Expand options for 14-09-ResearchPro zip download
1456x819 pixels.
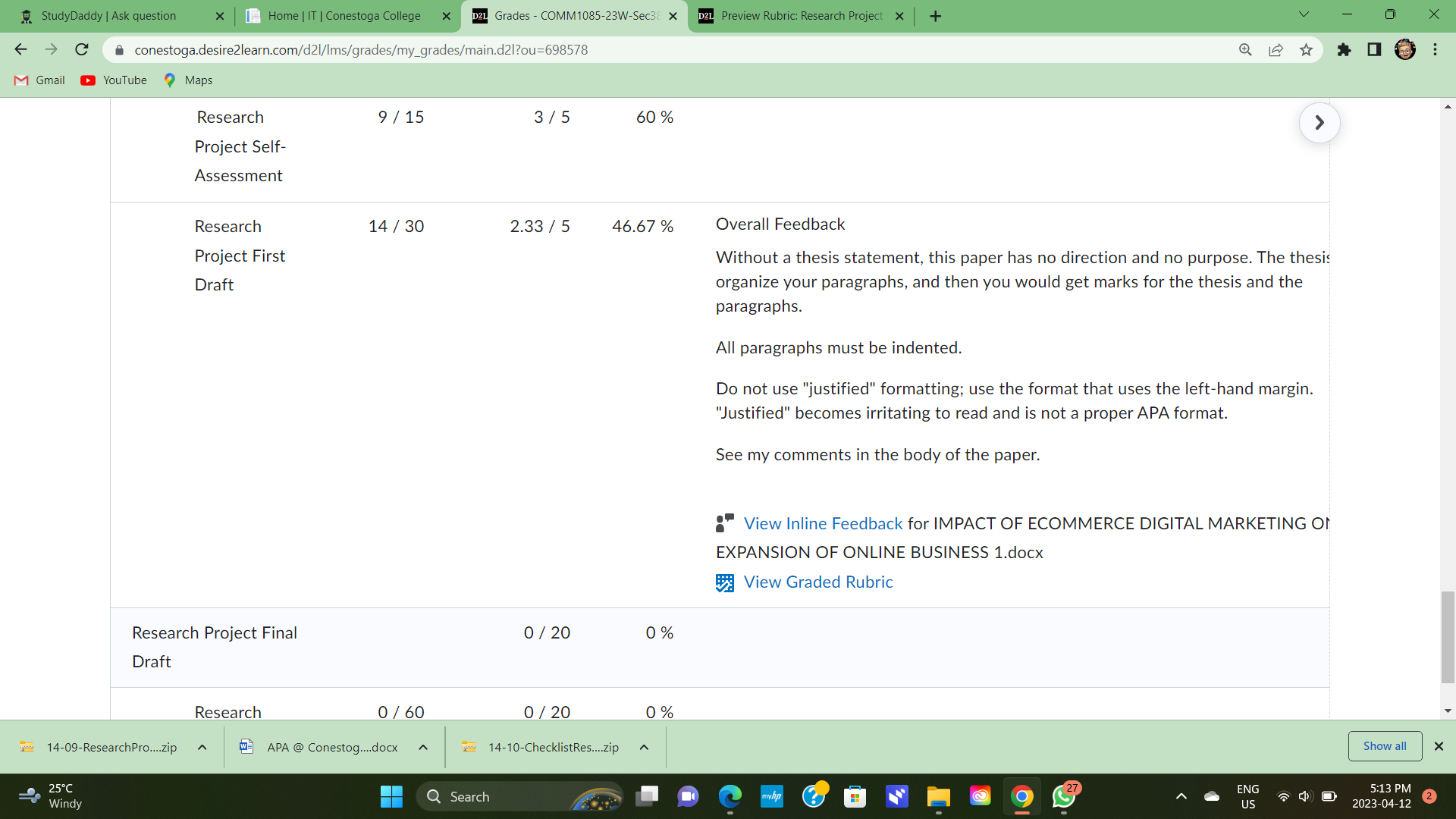pyautogui.click(x=202, y=747)
